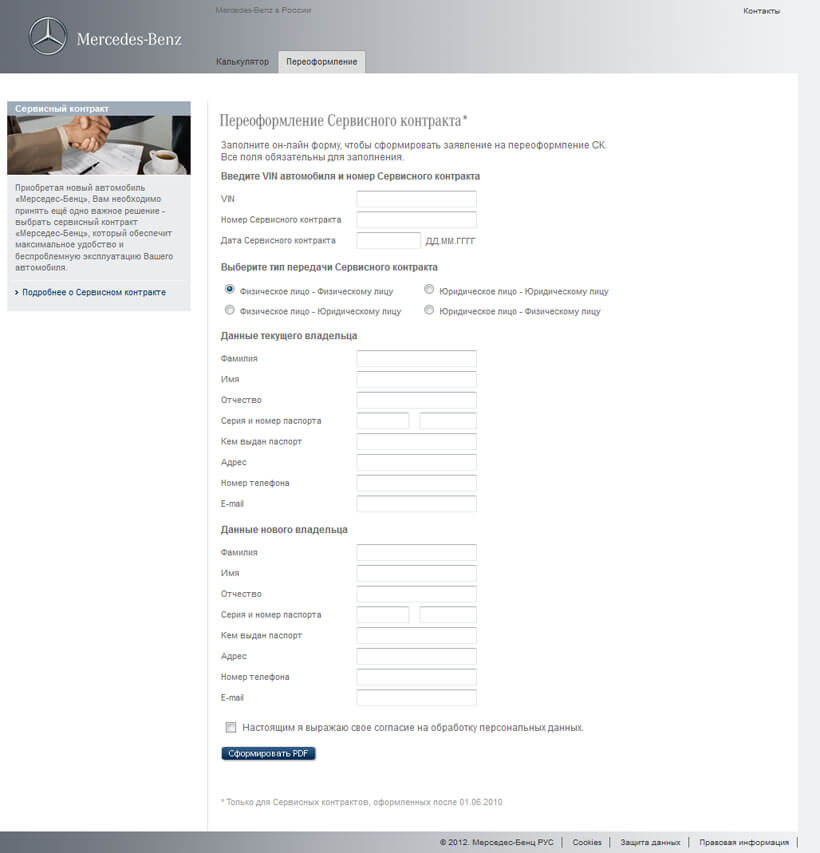
Task: Click new owner's Отчество field
Action: pos(416,594)
